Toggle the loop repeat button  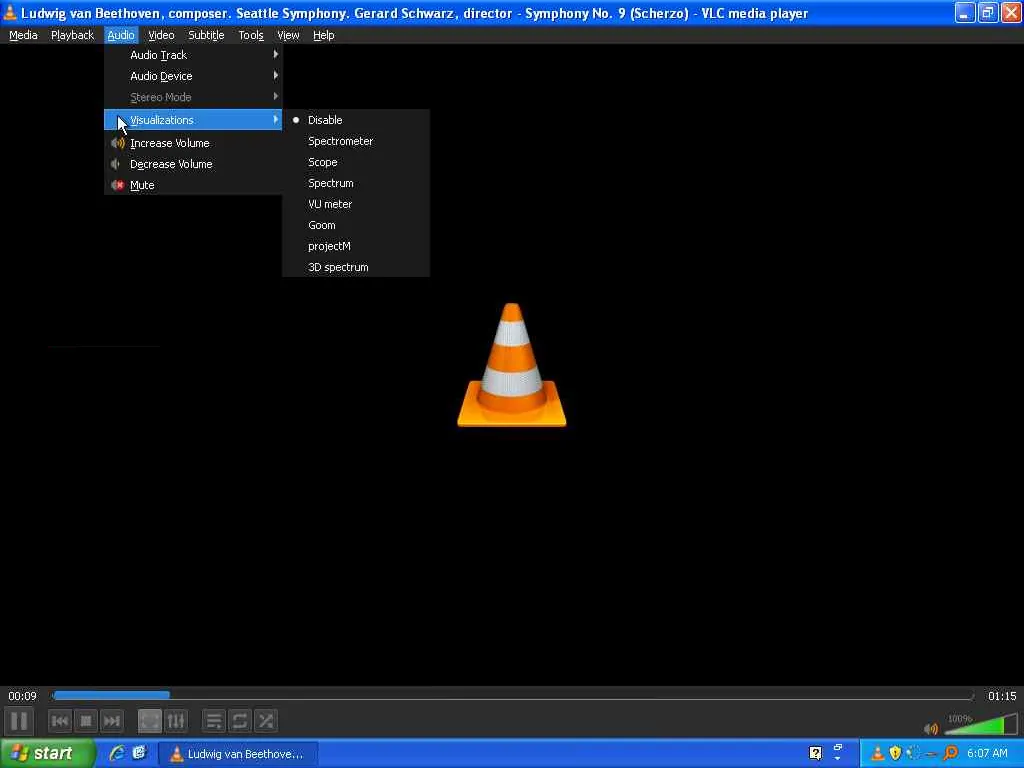pos(240,721)
